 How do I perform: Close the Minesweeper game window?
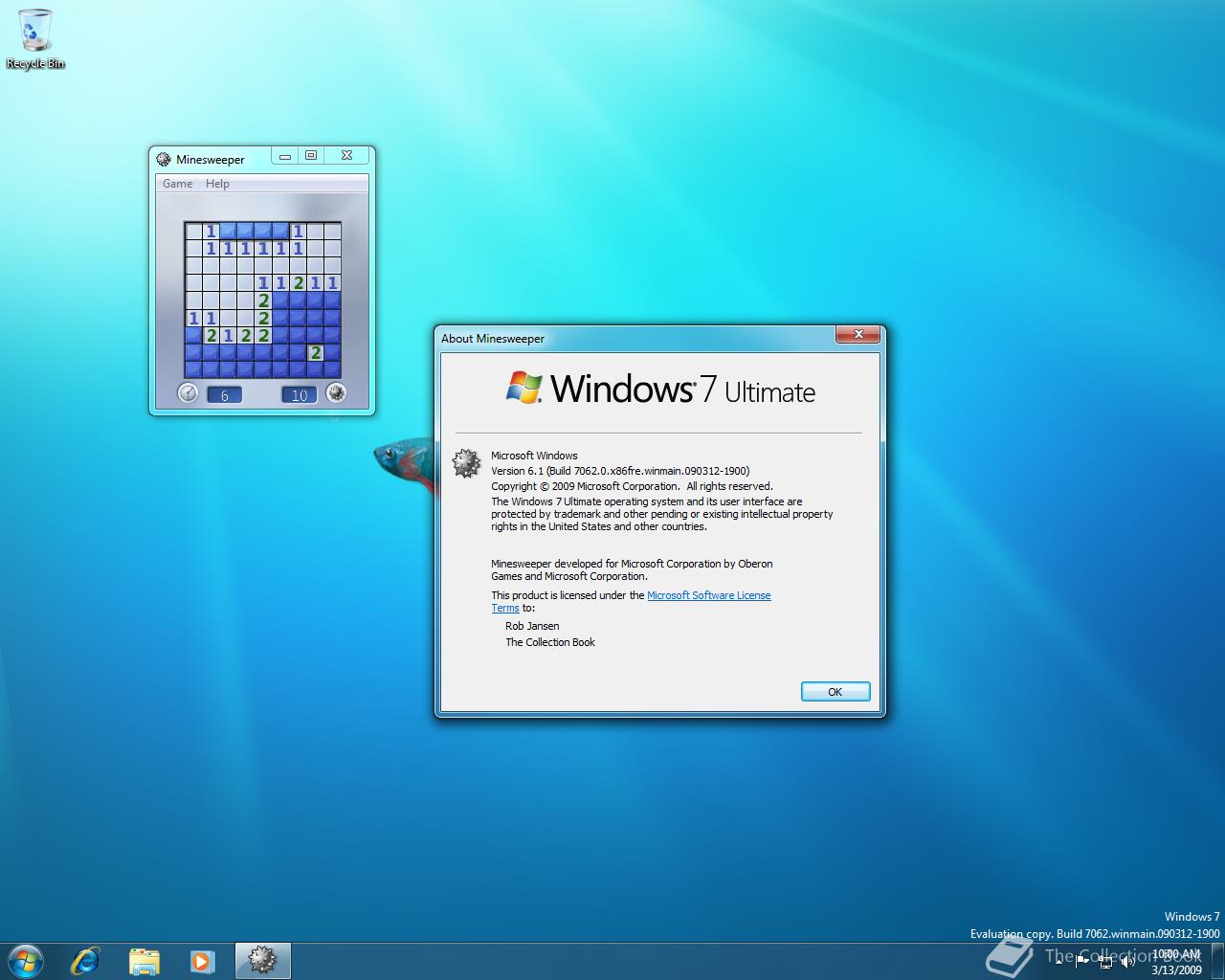click(347, 155)
